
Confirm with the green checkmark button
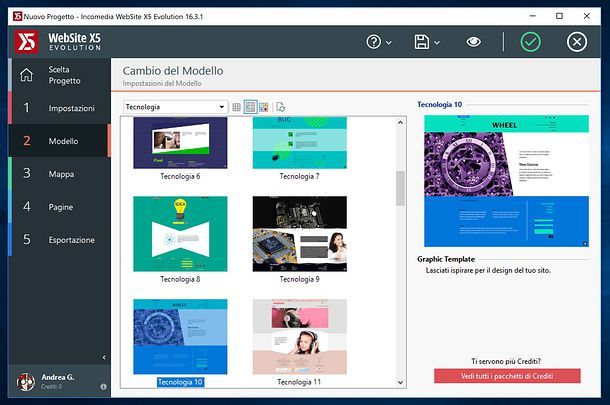click(x=531, y=42)
